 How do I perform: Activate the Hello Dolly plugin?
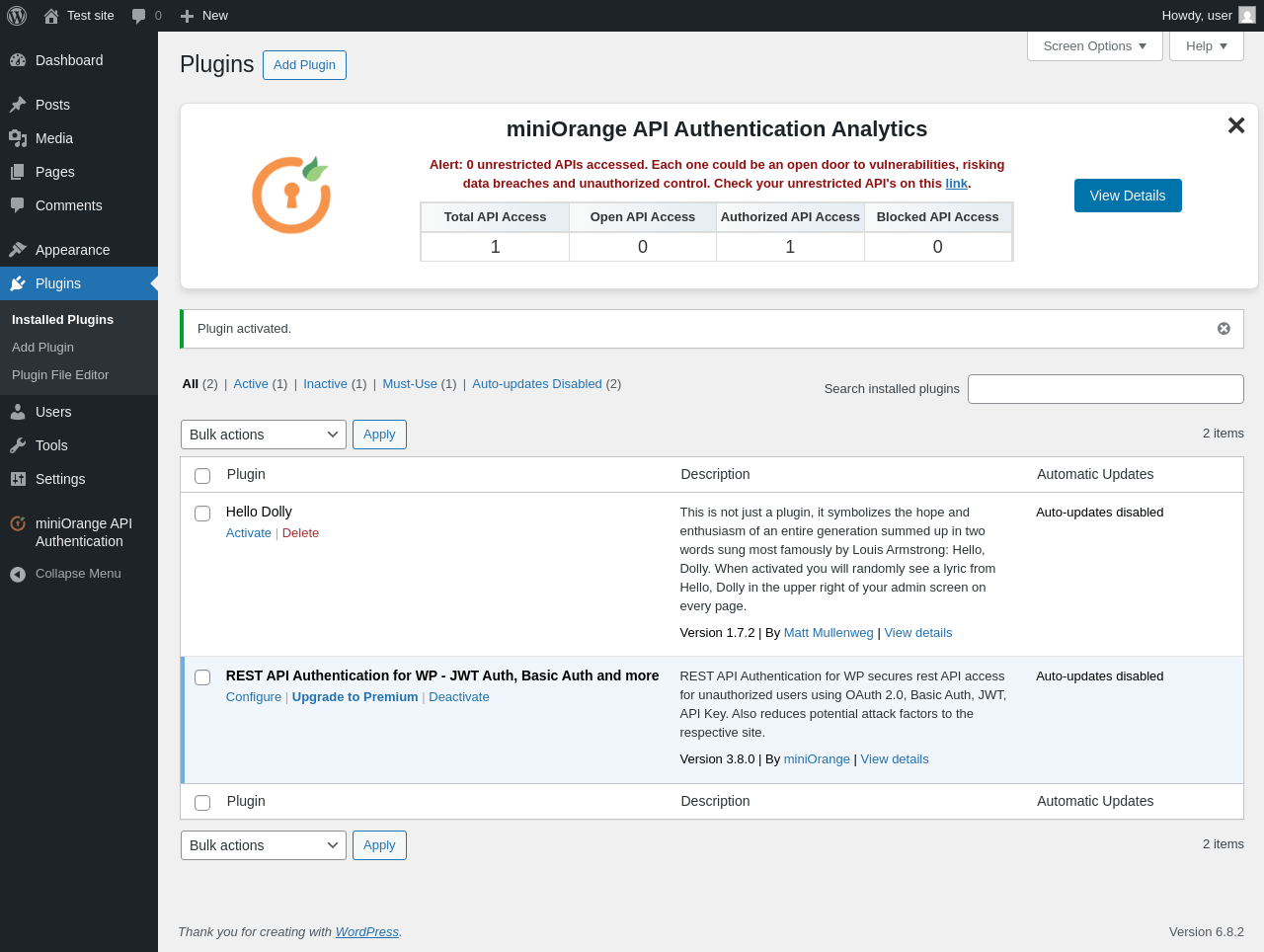pyautogui.click(x=249, y=533)
